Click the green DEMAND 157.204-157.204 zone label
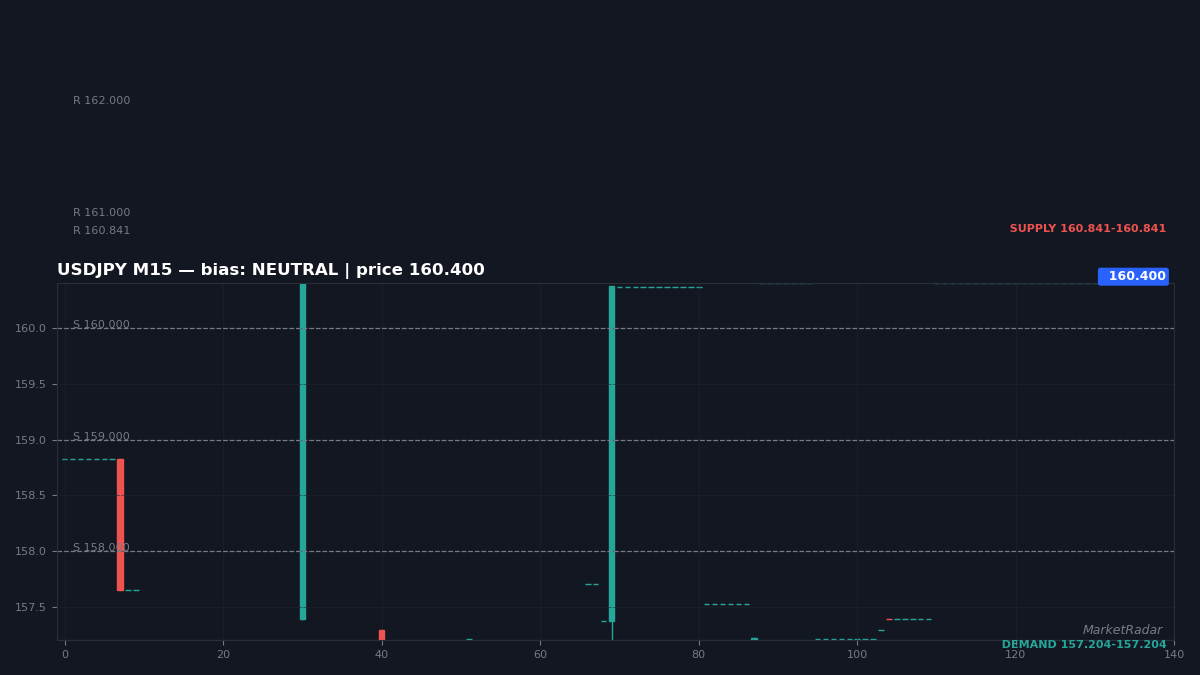 coord(1084,645)
